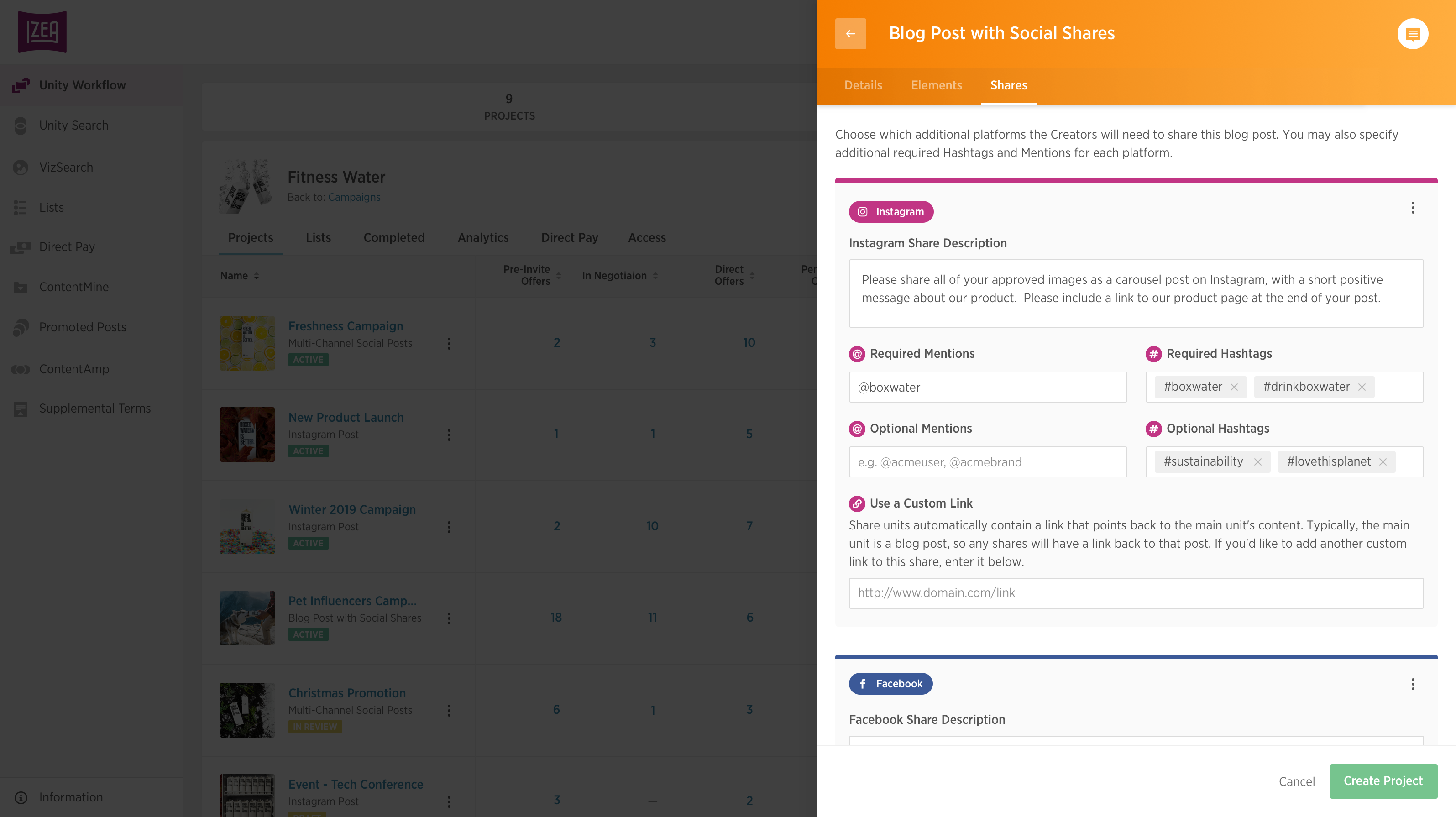
Task: Remove the #sustainability hashtag tag
Action: point(1257,462)
